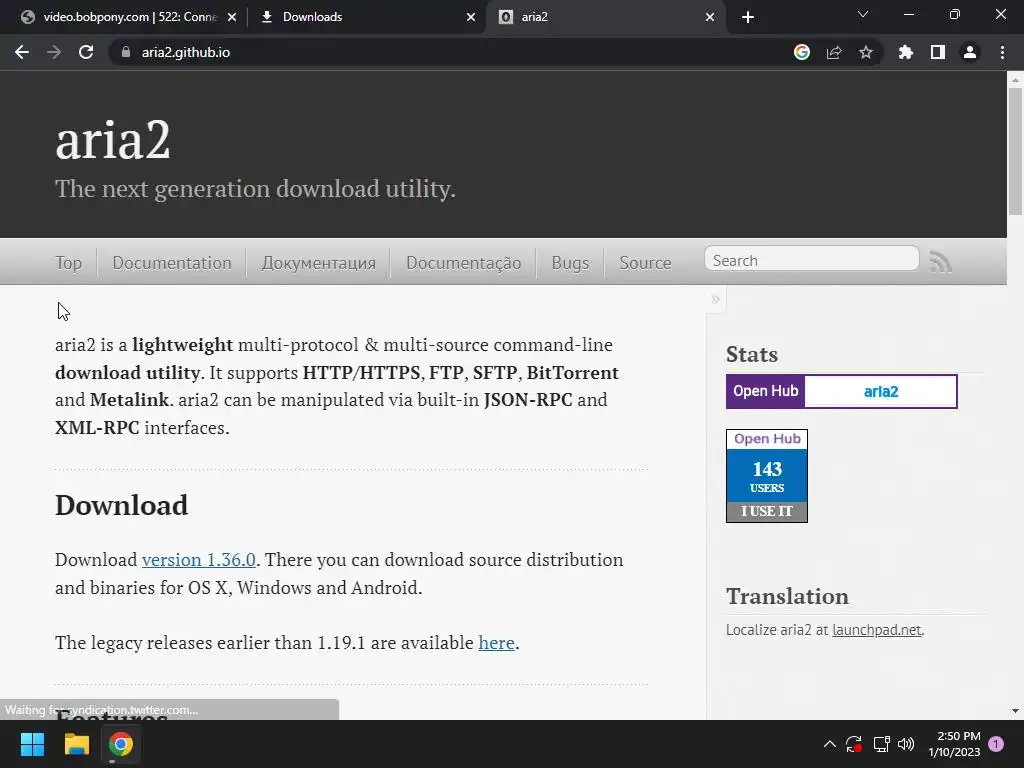This screenshot has height=768, width=1024.
Task: Reload the aria2 page
Action: tap(86, 52)
